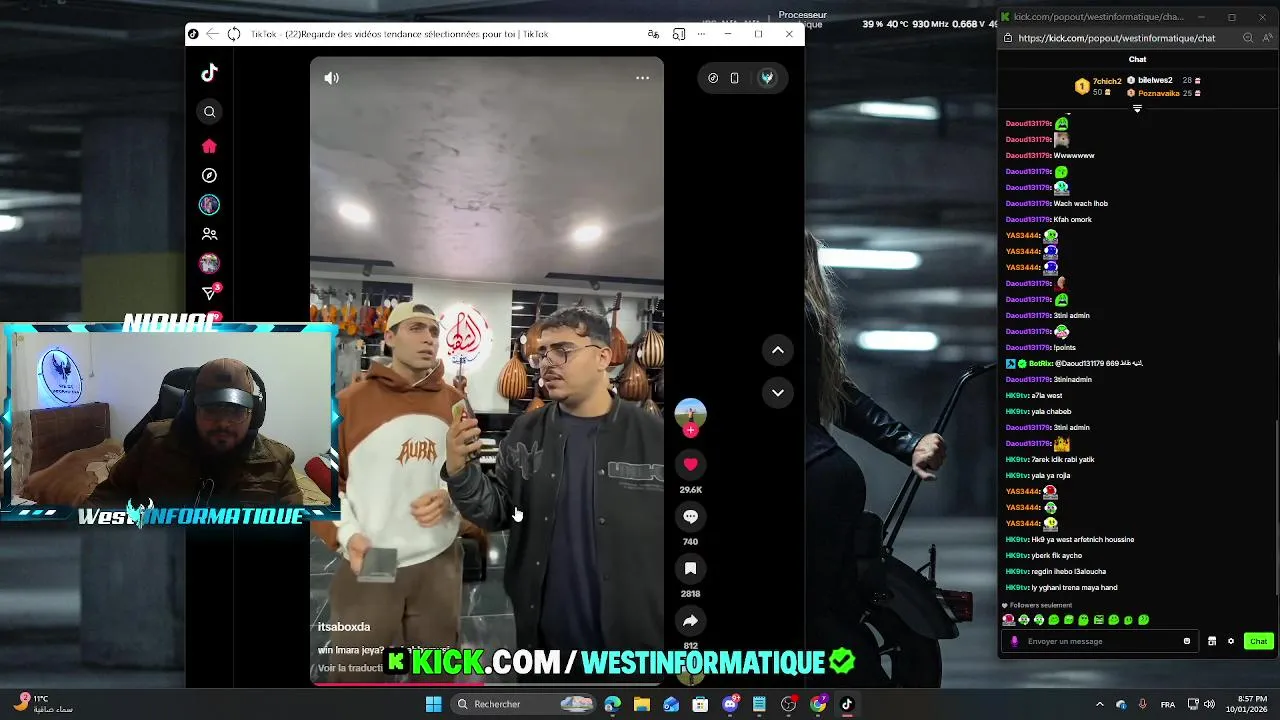Viewport: 1280px width, 720px height.
Task: Click read-aloud icon in Kick address bar
Action: point(1267,38)
